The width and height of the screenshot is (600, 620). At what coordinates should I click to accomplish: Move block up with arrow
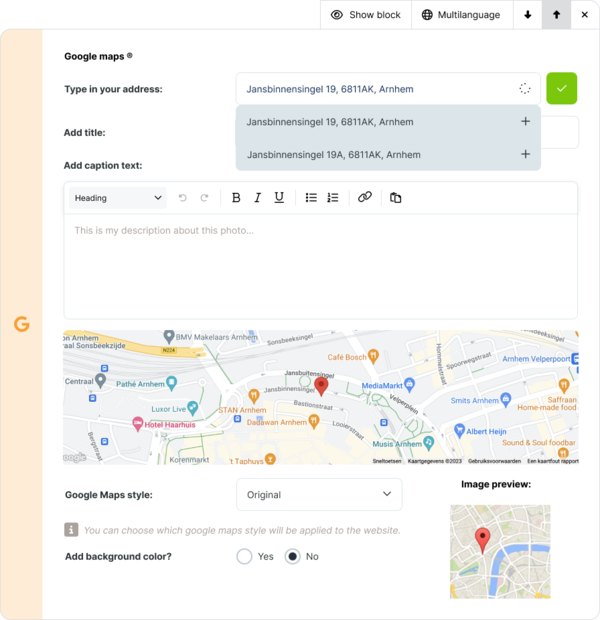coord(556,15)
